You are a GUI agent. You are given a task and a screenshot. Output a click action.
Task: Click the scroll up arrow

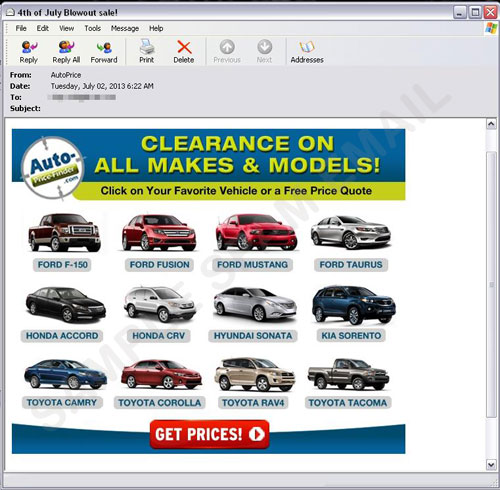[x=491, y=124]
